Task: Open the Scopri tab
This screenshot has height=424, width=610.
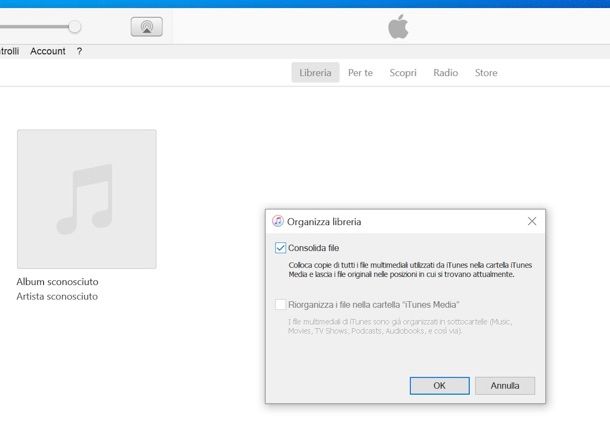Action: tap(403, 73)
